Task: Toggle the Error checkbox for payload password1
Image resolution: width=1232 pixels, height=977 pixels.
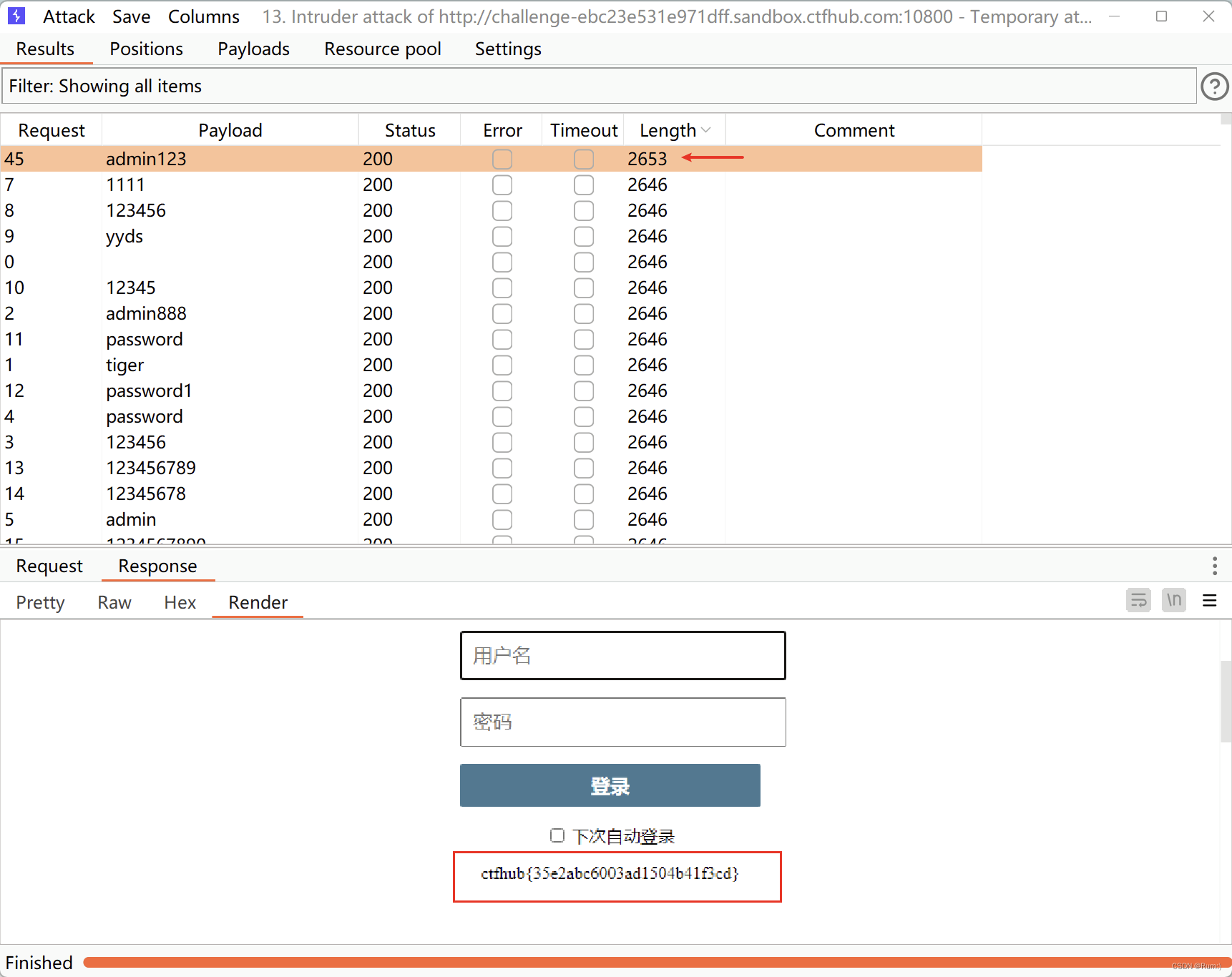Action: (502, 391)
